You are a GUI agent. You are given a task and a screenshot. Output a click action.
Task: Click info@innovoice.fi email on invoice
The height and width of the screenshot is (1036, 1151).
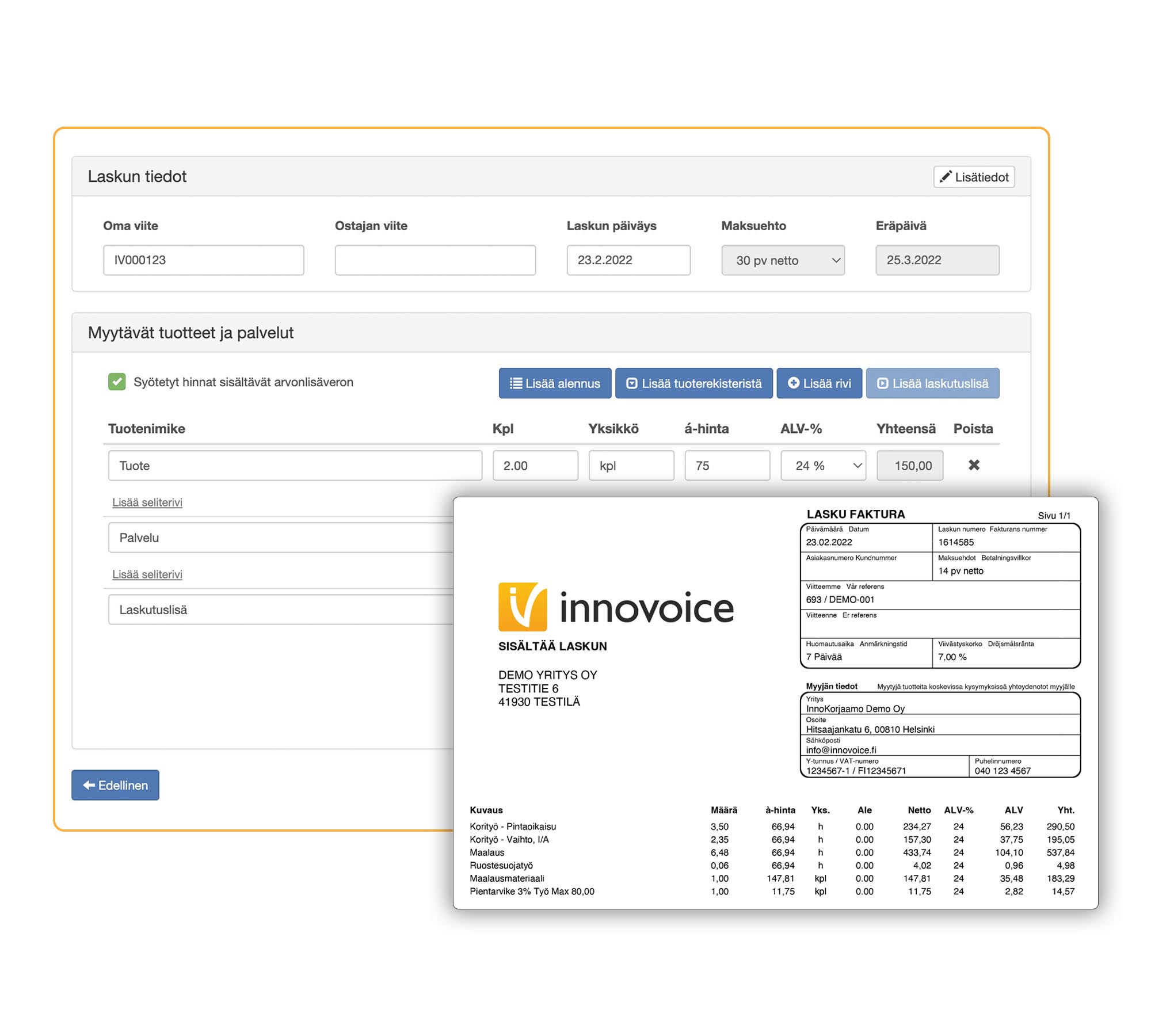tap(841, 750)
